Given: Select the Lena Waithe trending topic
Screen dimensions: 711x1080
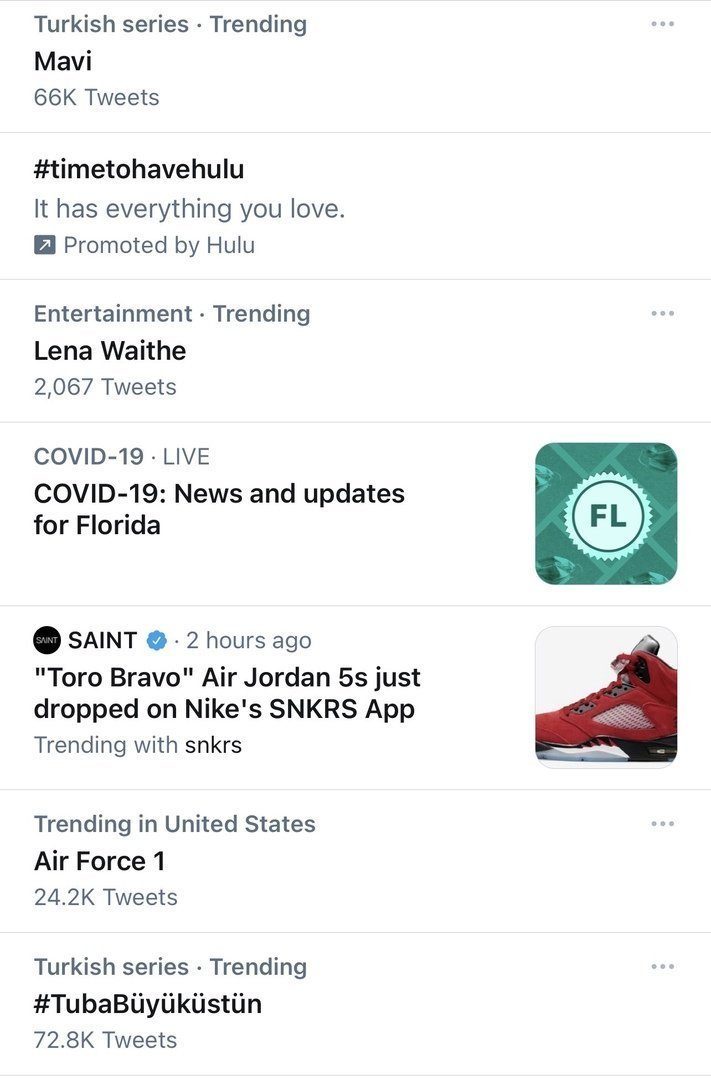Looking at the screenshot, I should [110, 351].
